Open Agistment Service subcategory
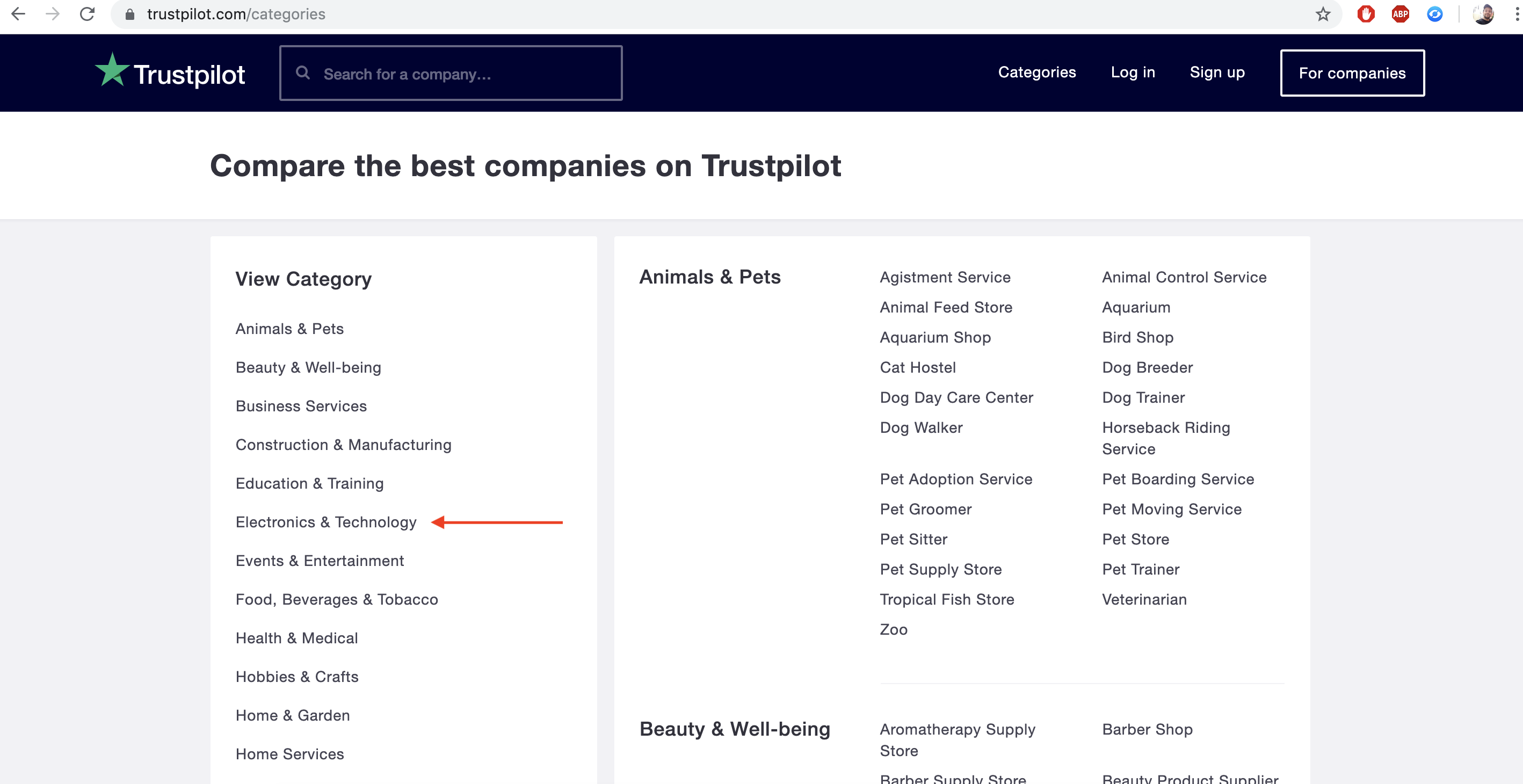The image size is (1523, 784). pos(945,277)
